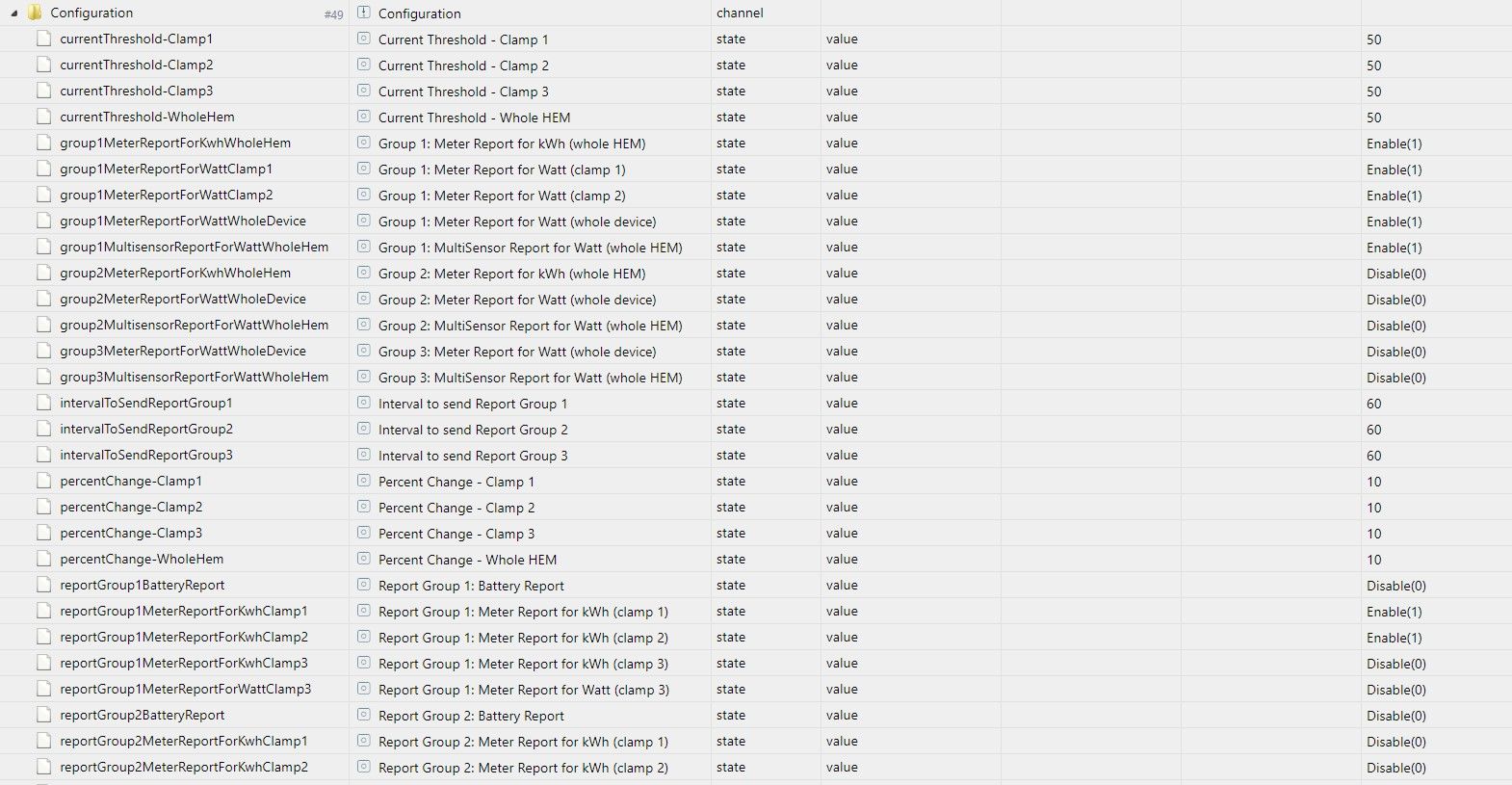The height and width of the screenshot is (785, 1512).
Task: Select group3MultisensorReportForWattWholeHem tree item
Action: 195,377
